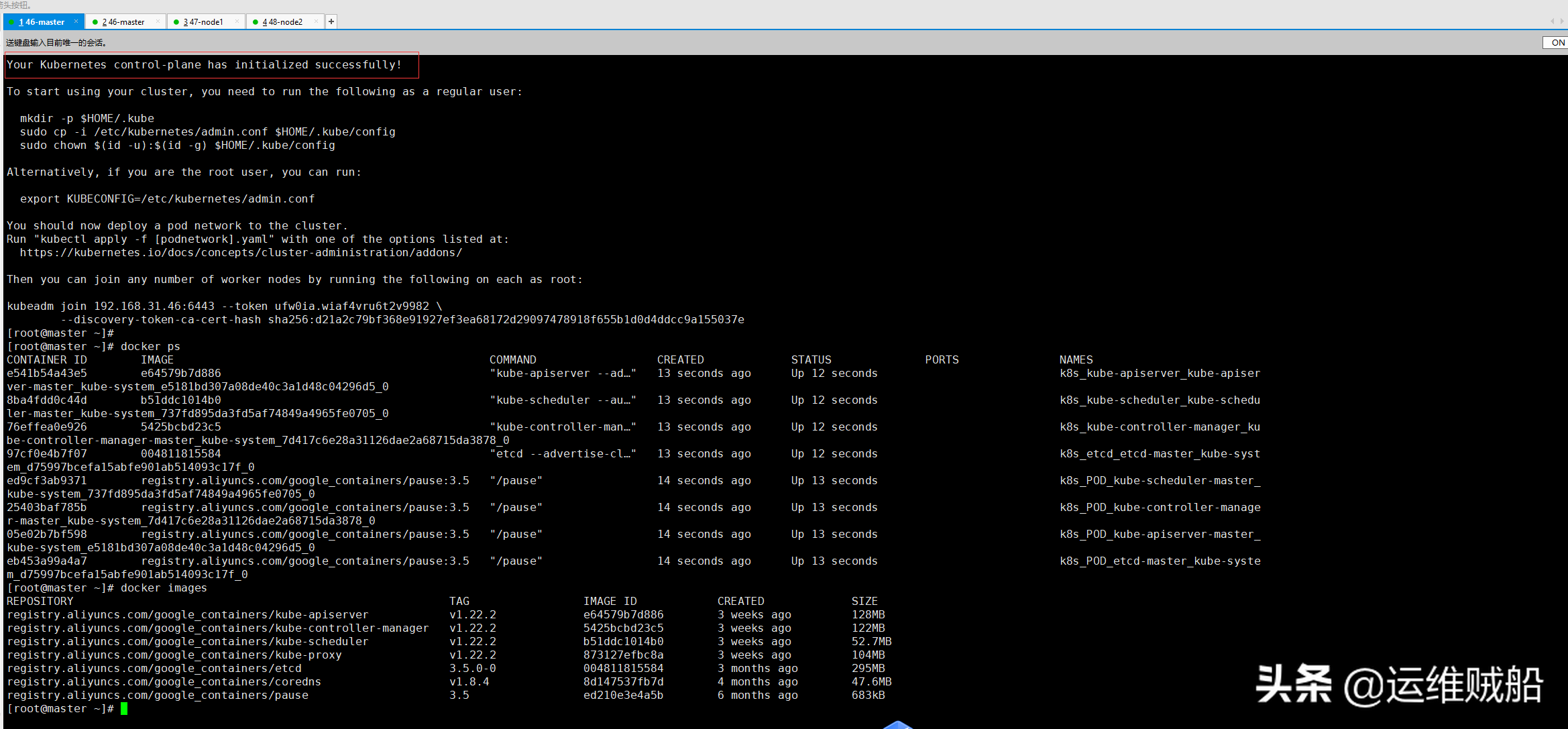The image size is (1568, 729).
Task: Click the highlighted initialized successfully message
Action: 205,65
